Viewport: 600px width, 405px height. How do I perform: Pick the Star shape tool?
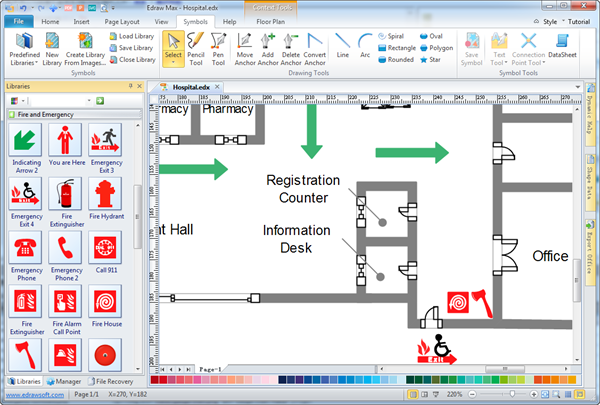tap(430, 60)
